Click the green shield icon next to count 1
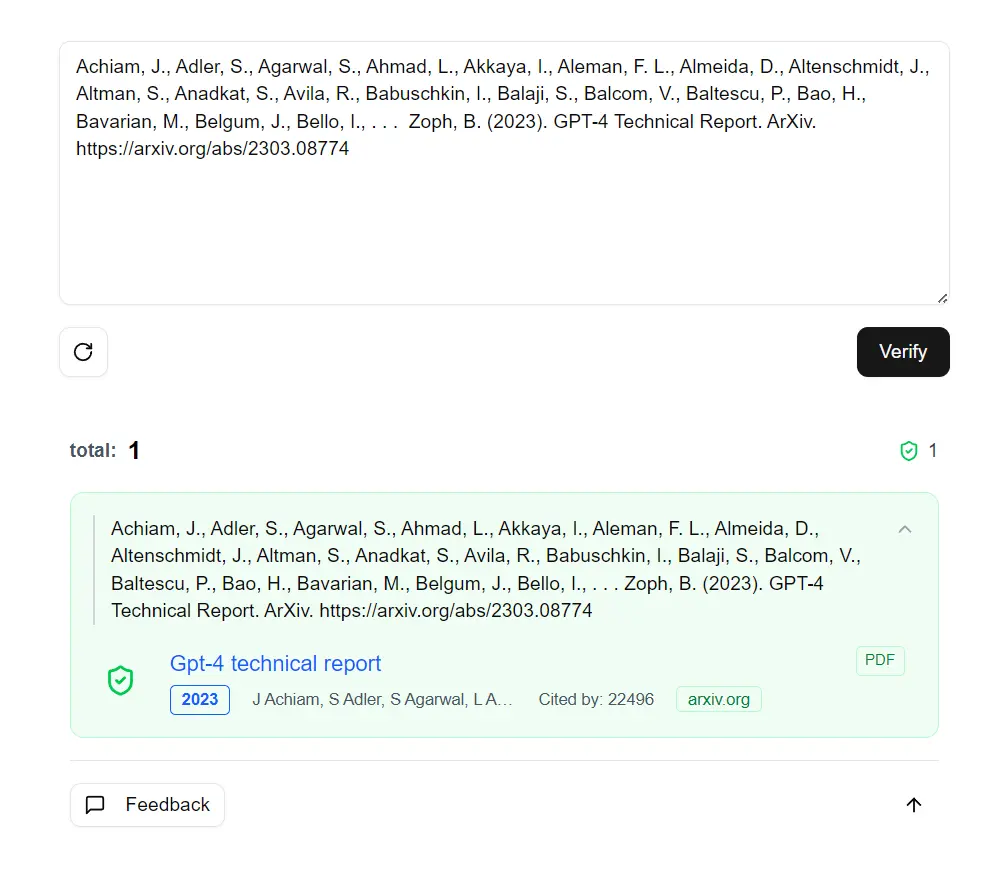1002x886 pixels. coord(907,451)
